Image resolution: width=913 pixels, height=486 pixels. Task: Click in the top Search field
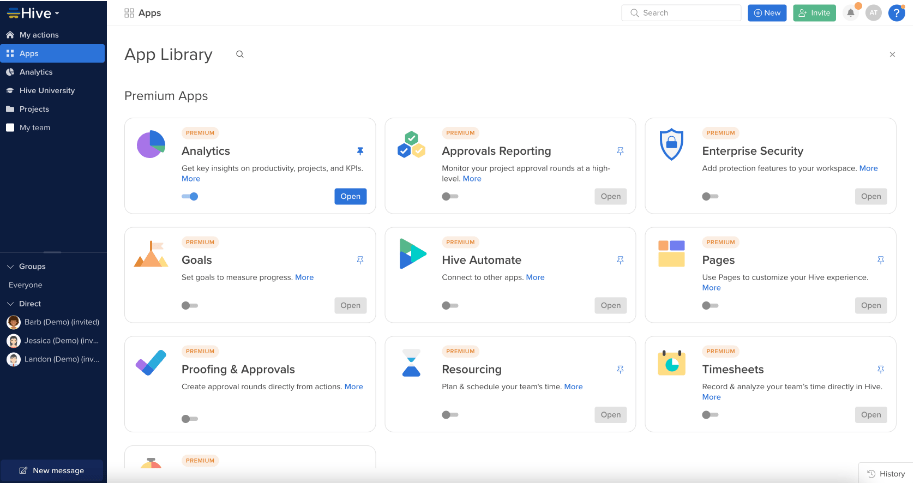pyautogui.click(x=681, y=13)
